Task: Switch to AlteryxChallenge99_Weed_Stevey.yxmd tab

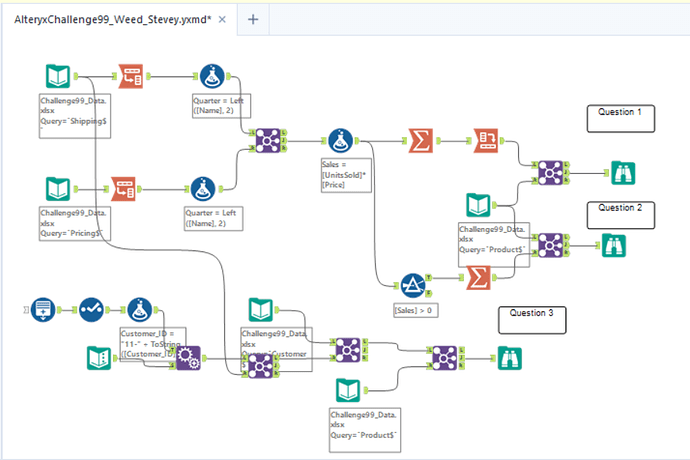Action: click(x=110, y=19)
